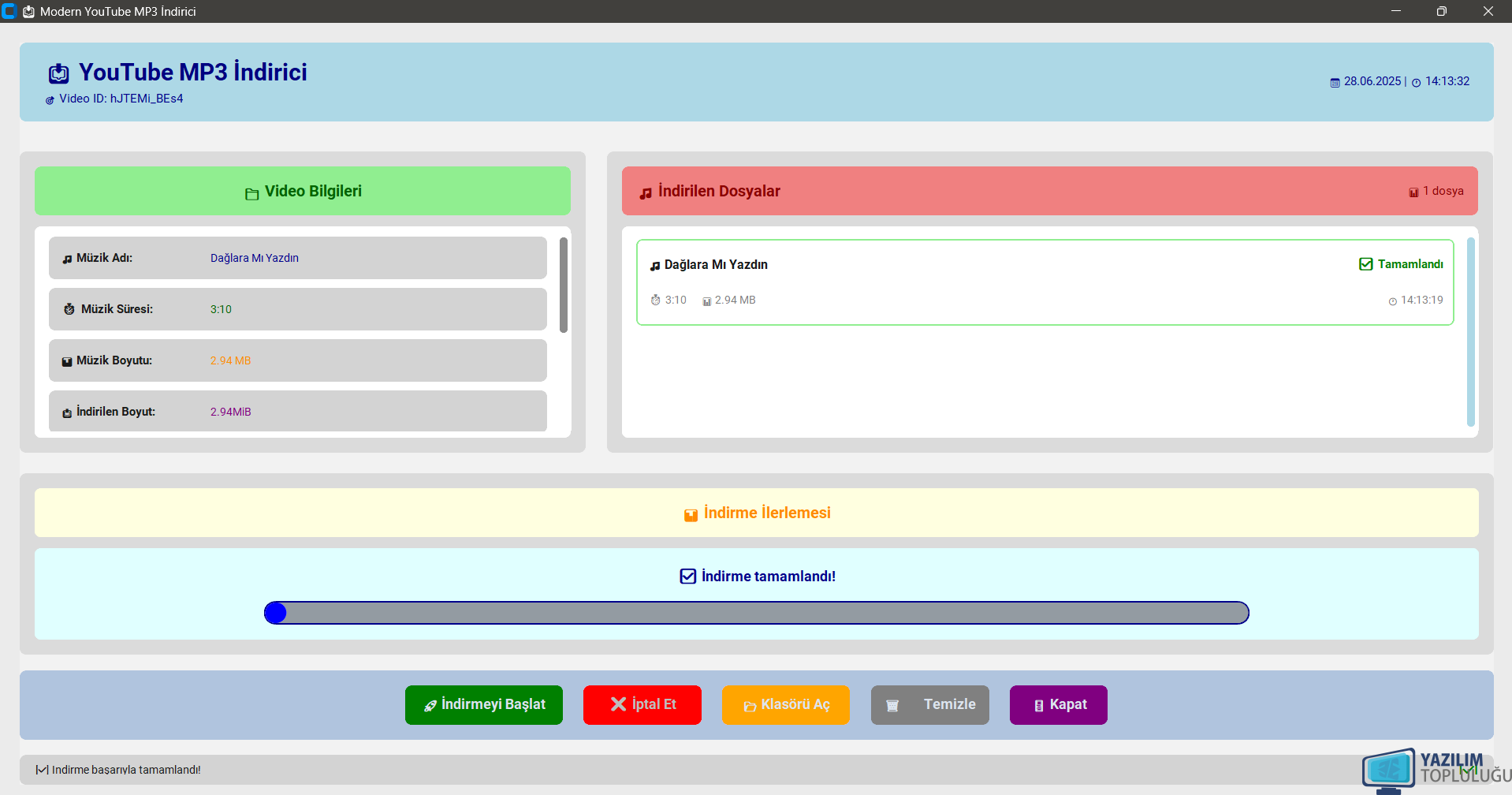
Task: Click the 14:13:19 timestamp in file card
Action: 1422,300
